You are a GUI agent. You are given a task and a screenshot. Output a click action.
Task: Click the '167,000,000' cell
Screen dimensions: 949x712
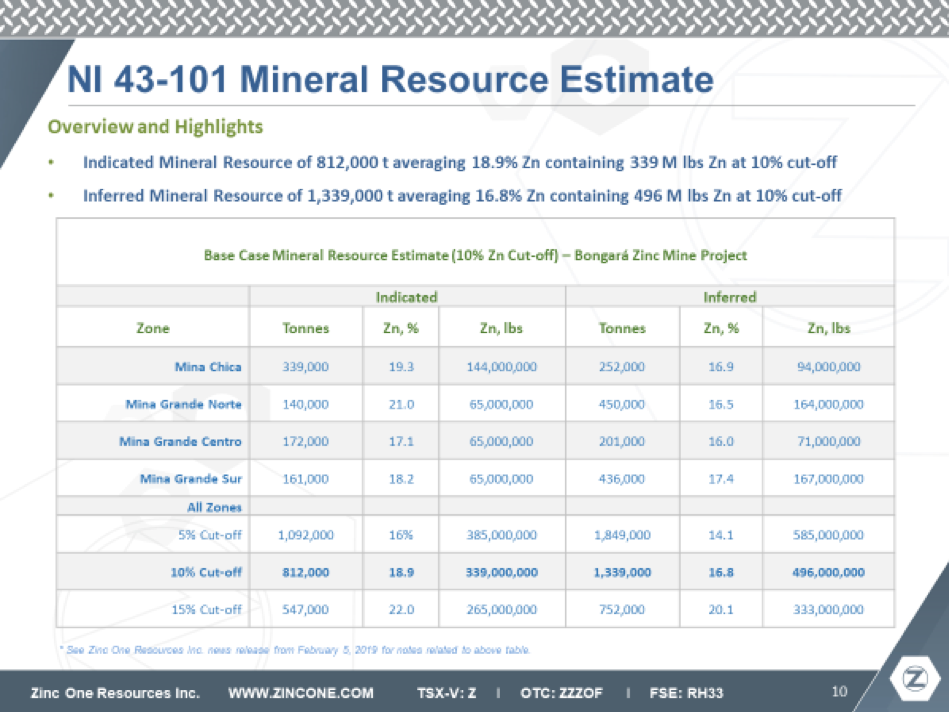tap(829, 479)
